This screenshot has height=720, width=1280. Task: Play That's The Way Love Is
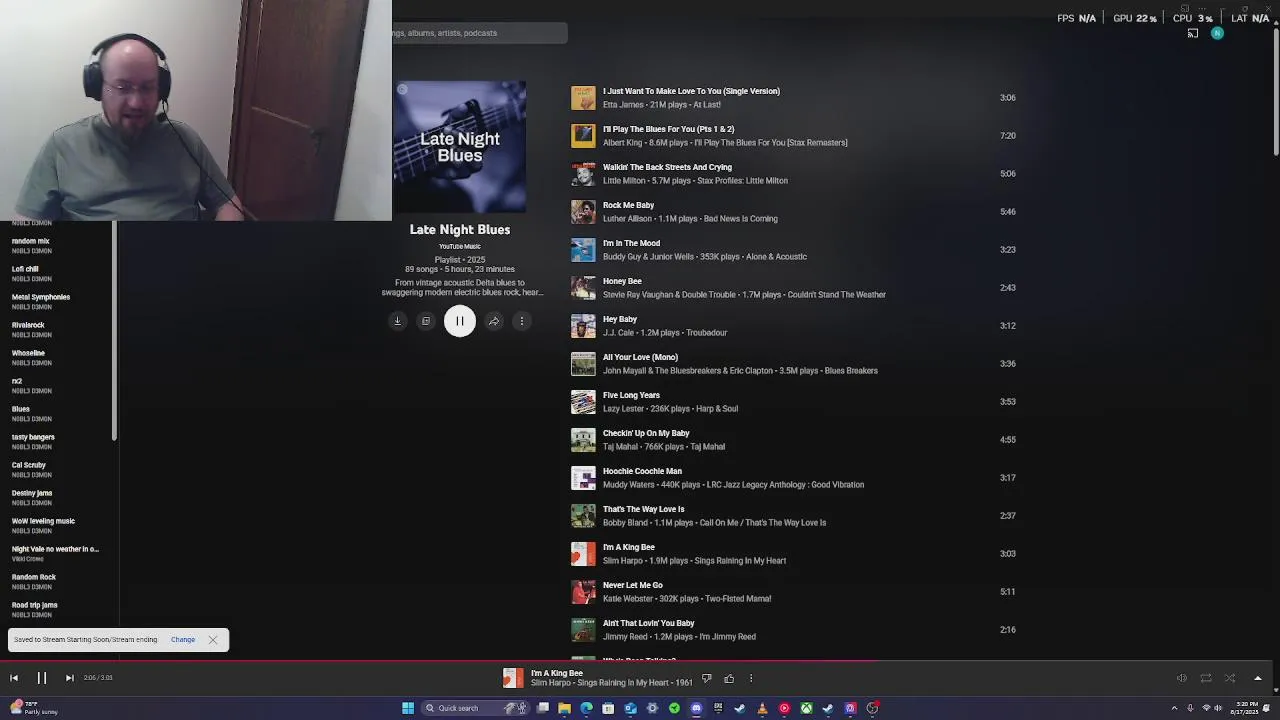point(643,509)
